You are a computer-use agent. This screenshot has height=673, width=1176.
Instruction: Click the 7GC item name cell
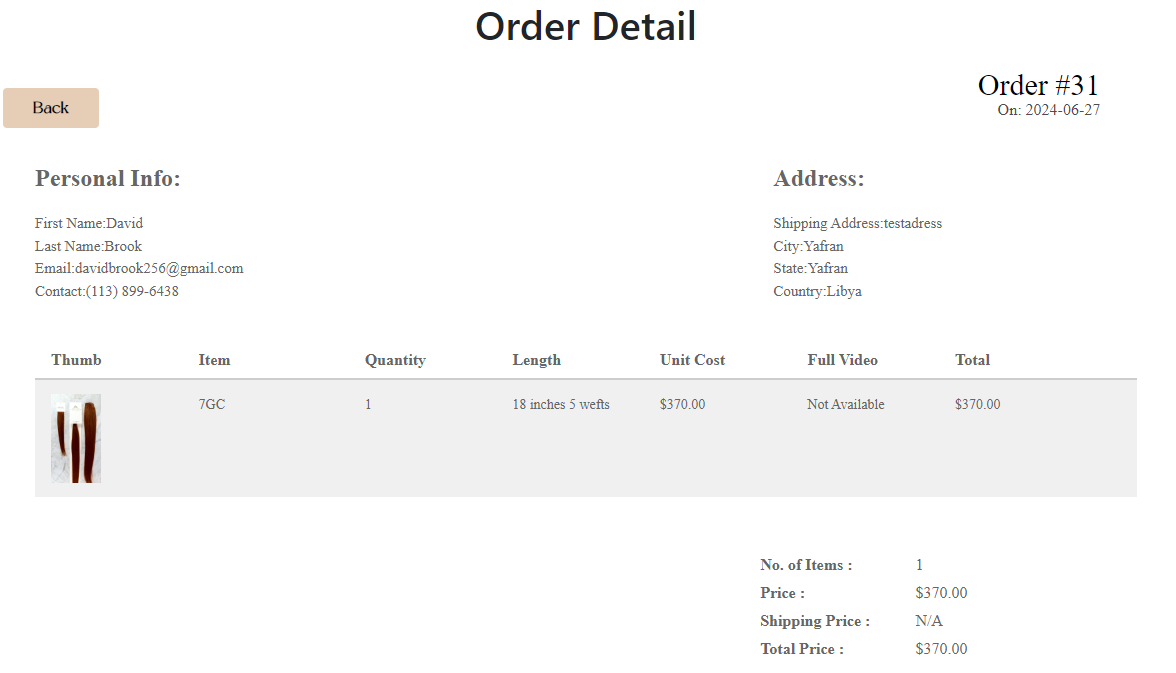[x=212, y=405]
